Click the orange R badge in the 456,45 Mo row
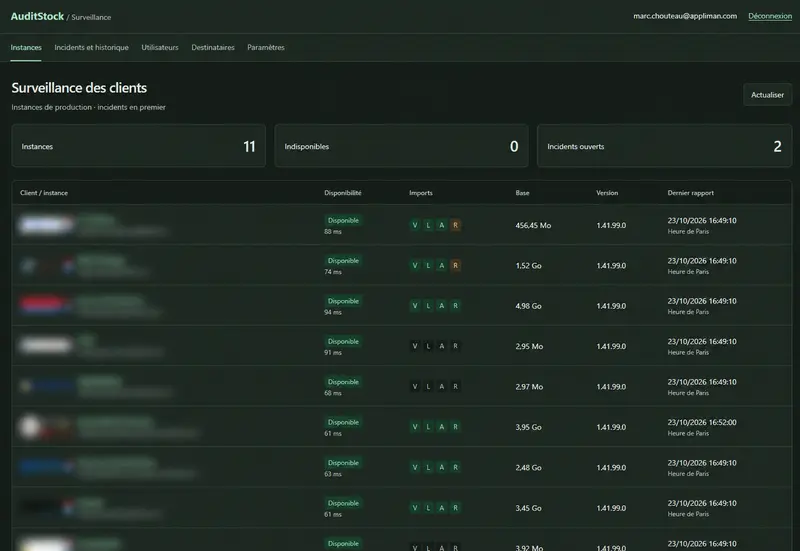This screenshot has width=800, height=551. pyautogui.click(x=456, y=225)
